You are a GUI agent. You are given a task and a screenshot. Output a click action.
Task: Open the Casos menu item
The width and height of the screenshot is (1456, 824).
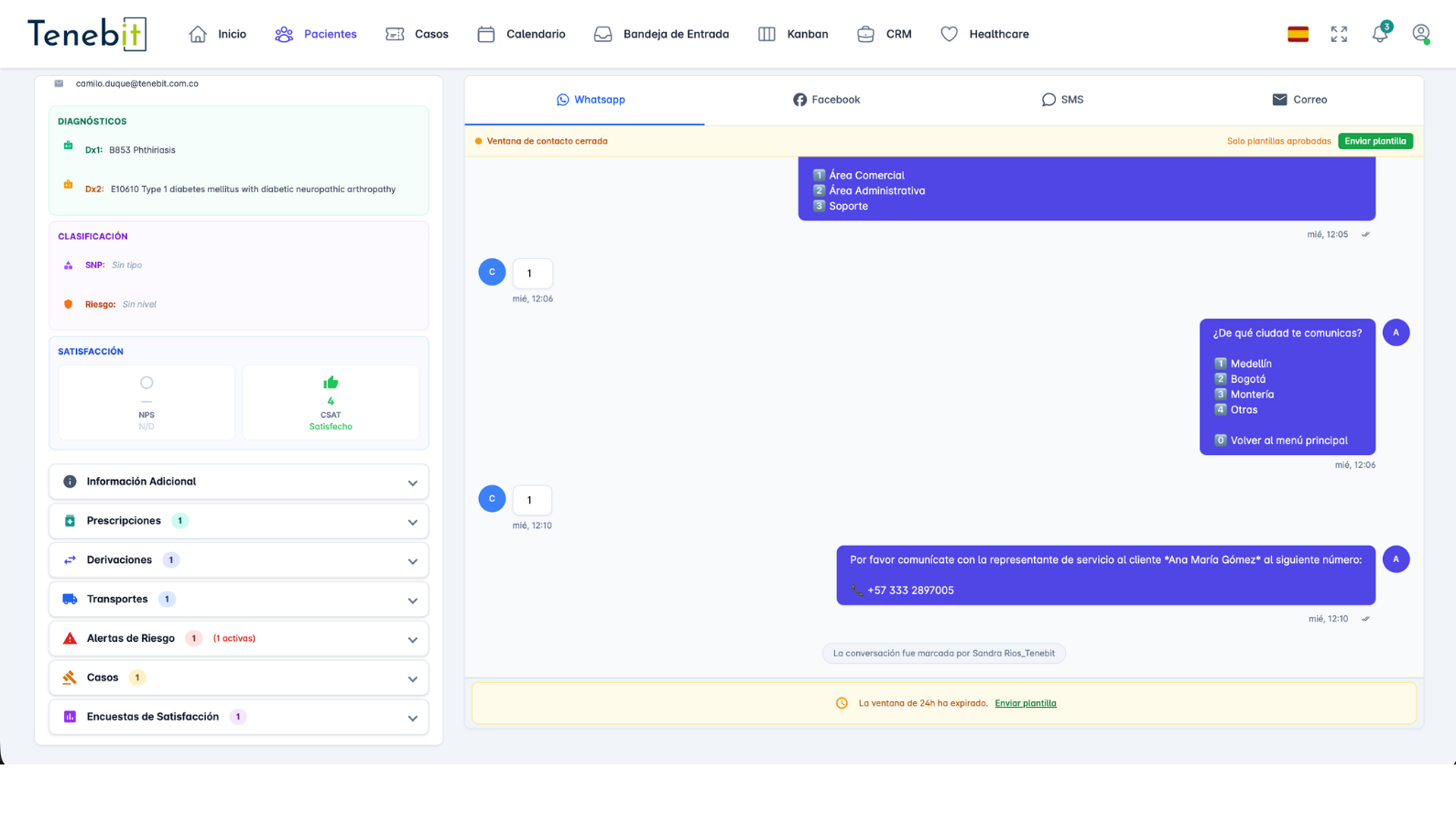417,34
